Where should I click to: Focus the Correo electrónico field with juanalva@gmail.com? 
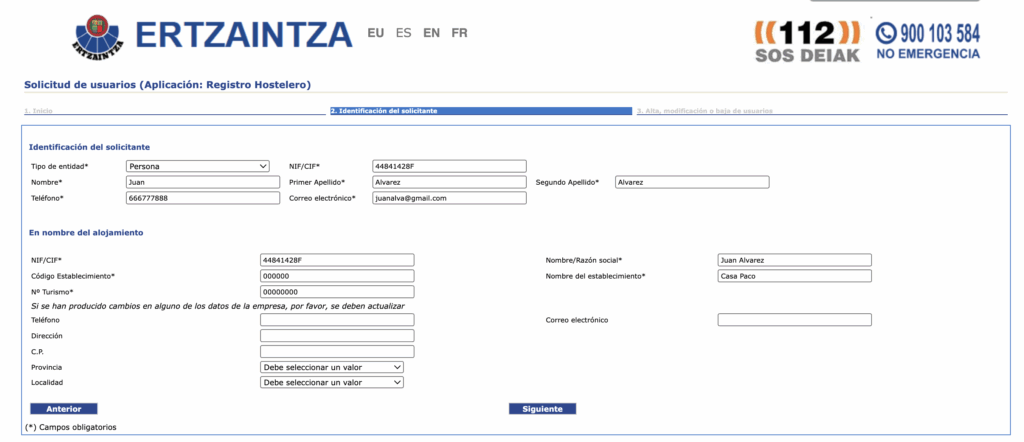[x=449, y=198]
